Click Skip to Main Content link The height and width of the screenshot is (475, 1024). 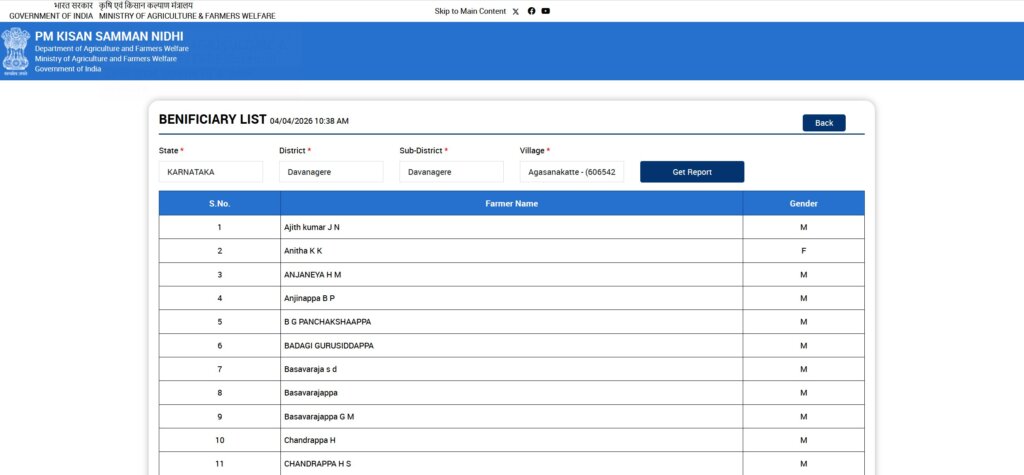coord(470,11)
